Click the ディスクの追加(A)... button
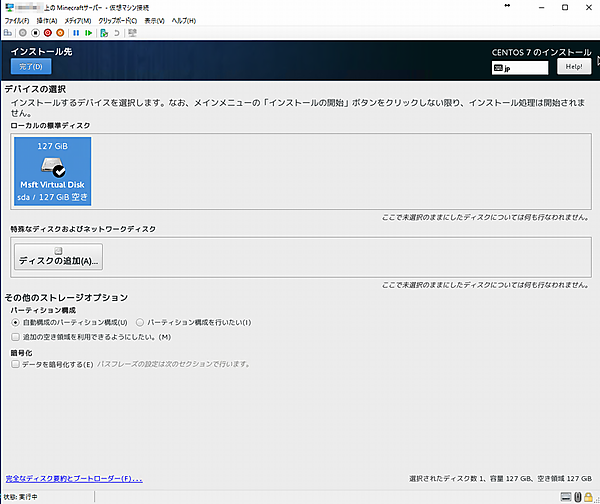Viewport: 600px width, 504px height. 58,260
